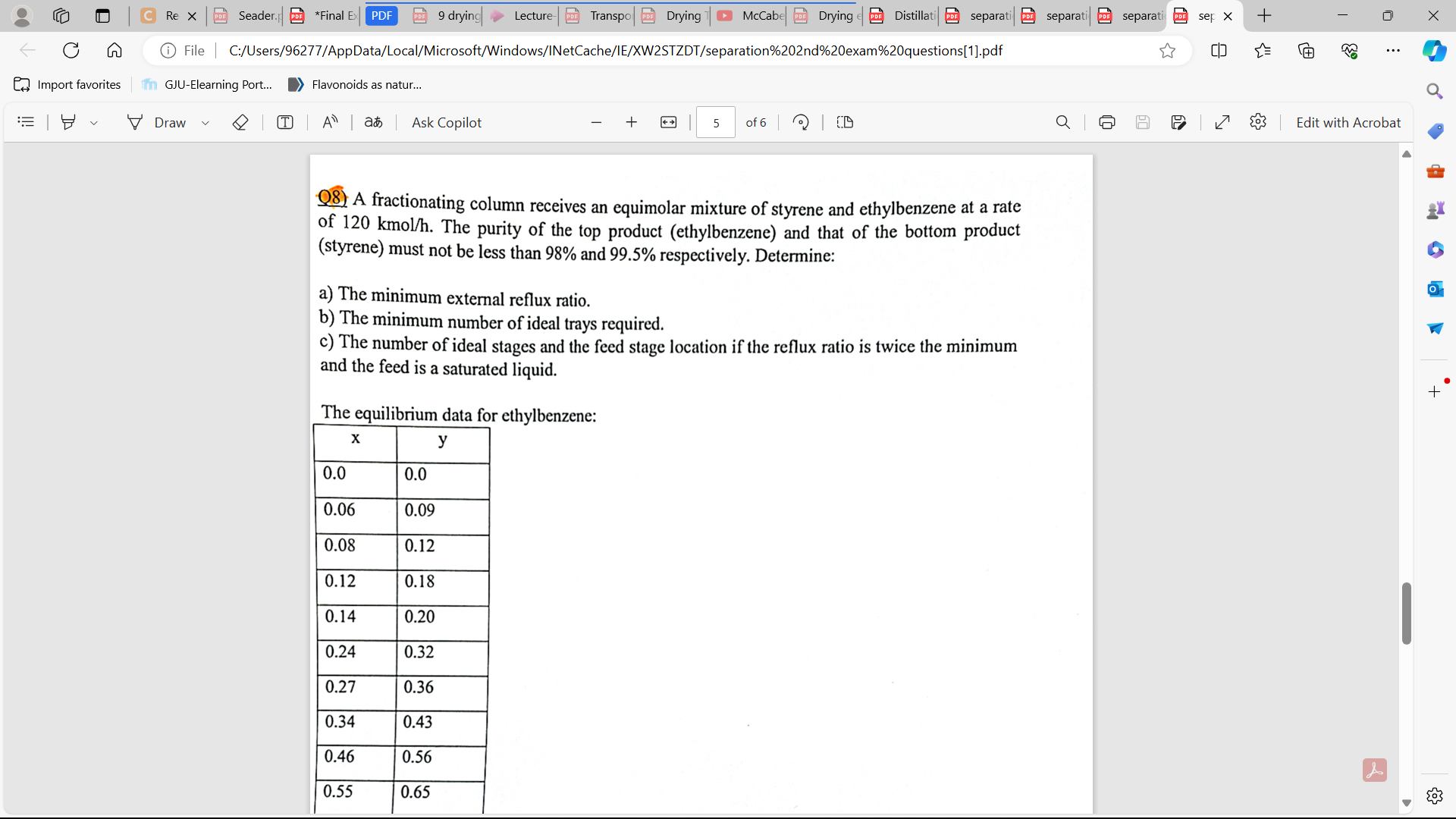Viewport: 1456px width, 819px height.
Task: Open the translate page tool
Action: 373,122
